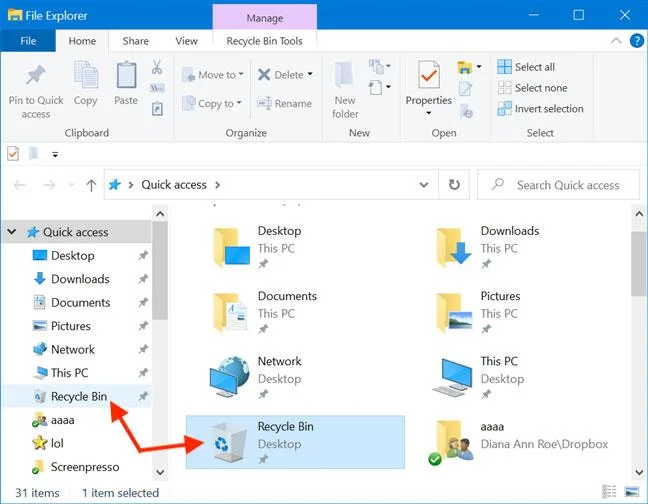Click Select none in ribbon
Screen dimensions: 648x504
click(532, 88)
